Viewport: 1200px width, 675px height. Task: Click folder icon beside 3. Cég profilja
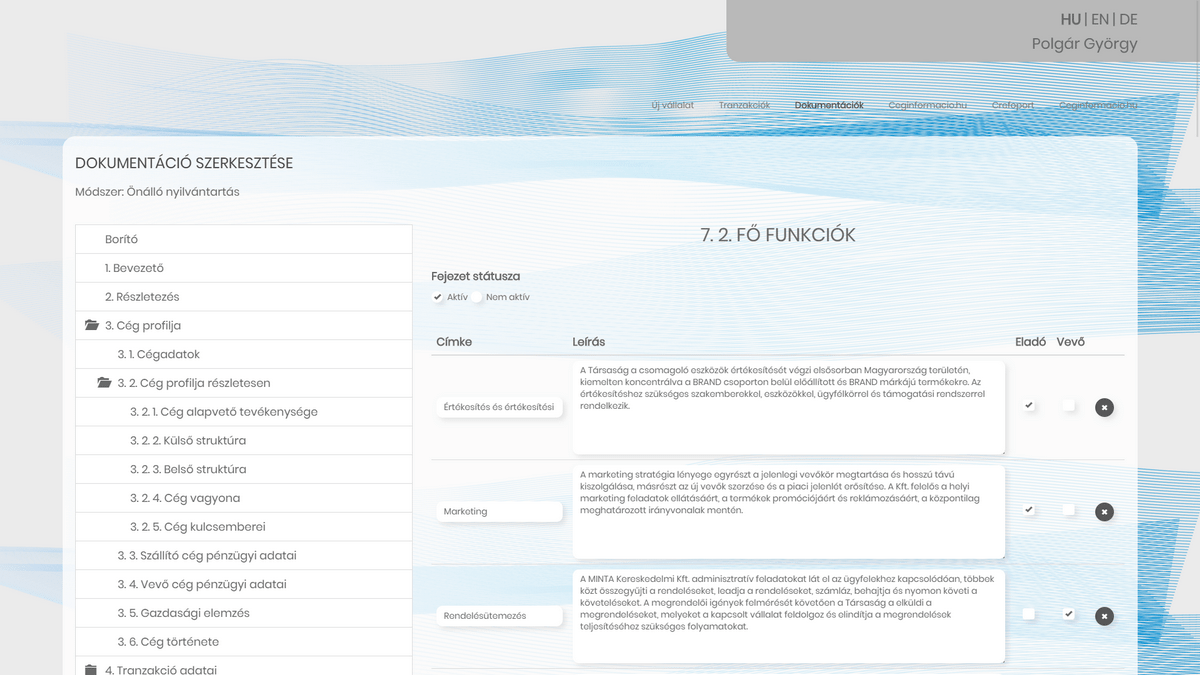click(x=92, y=326)
